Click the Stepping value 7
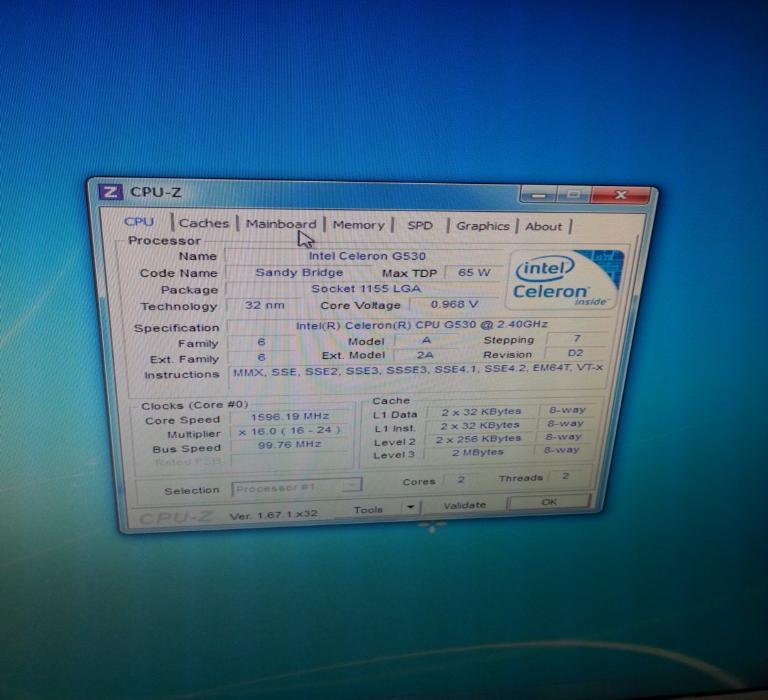 pyautogui.click(x=577, y=338)
